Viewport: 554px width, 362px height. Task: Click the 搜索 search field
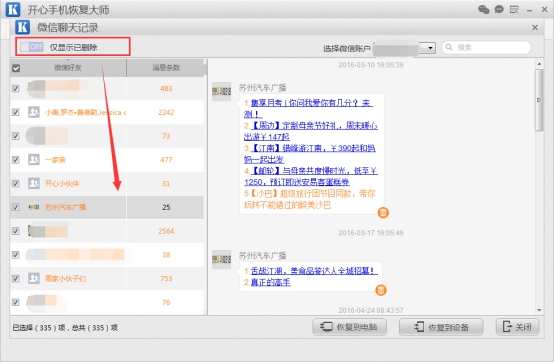(x=486, y=47)
